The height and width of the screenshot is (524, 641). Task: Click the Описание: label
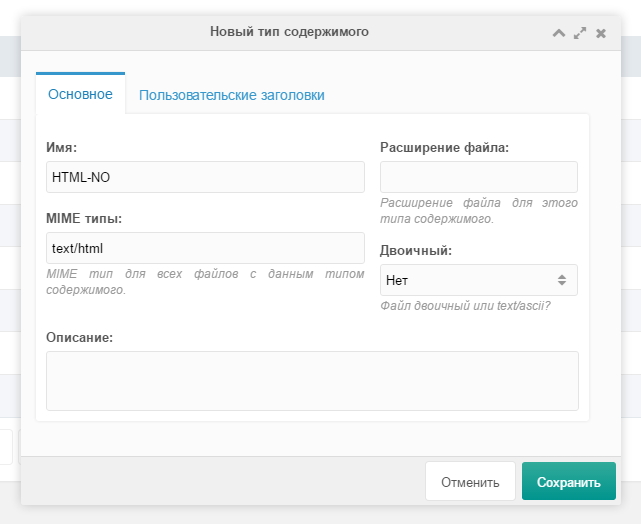pos(79,337)
